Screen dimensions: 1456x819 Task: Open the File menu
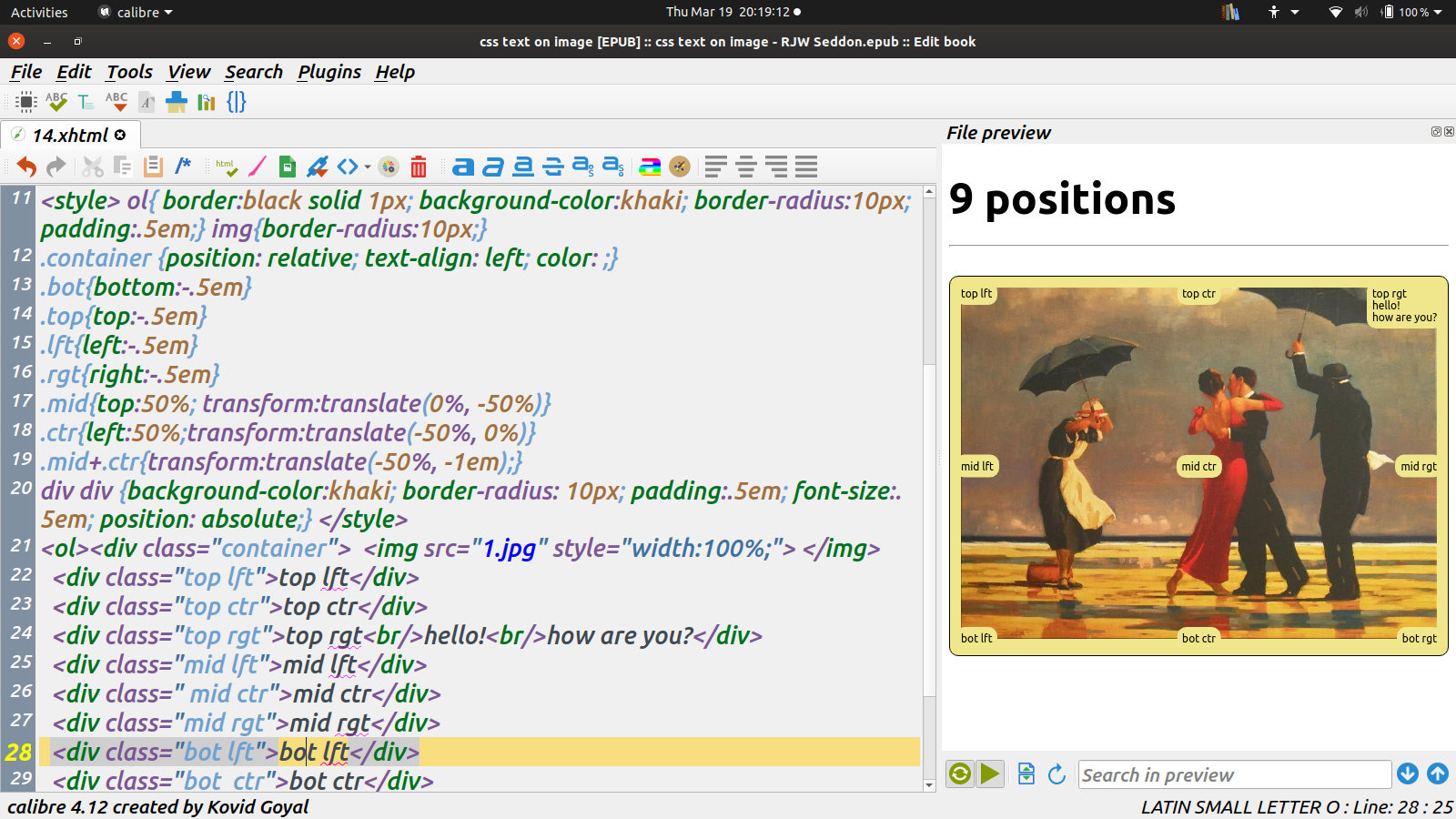26,72
